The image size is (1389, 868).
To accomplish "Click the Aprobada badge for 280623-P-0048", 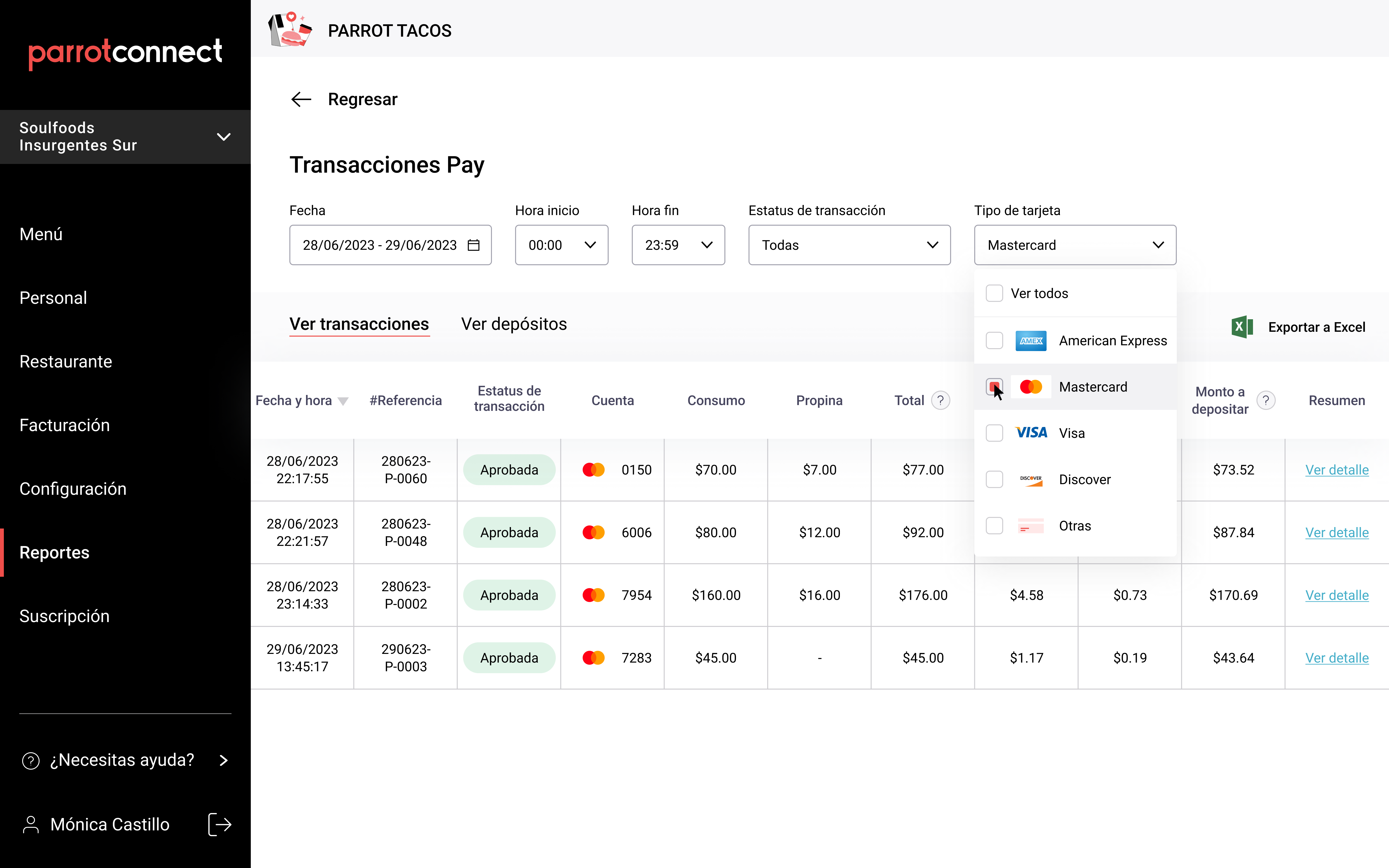I will (x=509, y=532).
